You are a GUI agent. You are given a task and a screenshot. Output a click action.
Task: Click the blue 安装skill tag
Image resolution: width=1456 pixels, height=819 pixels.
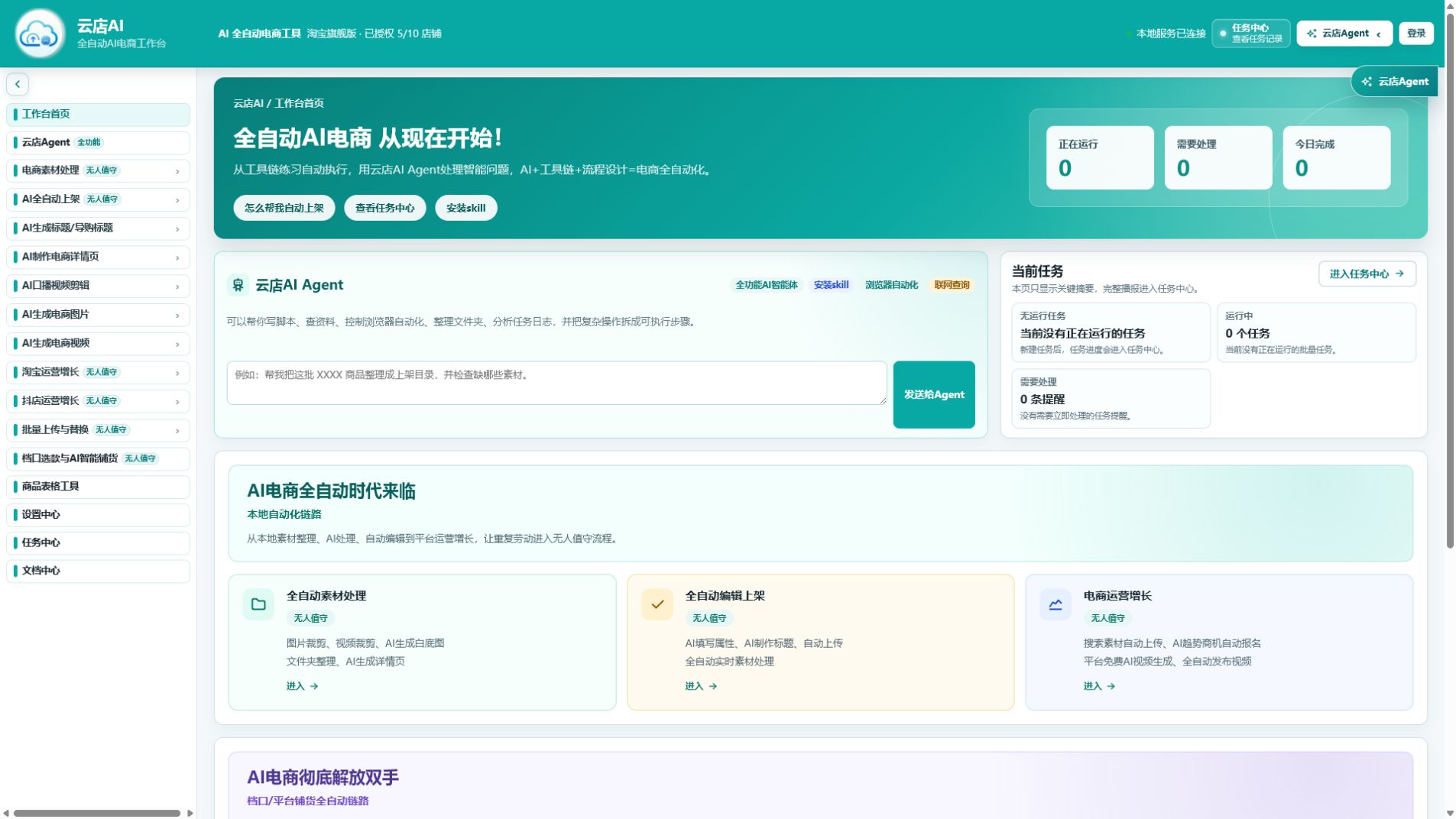click(x=831, y=285)
